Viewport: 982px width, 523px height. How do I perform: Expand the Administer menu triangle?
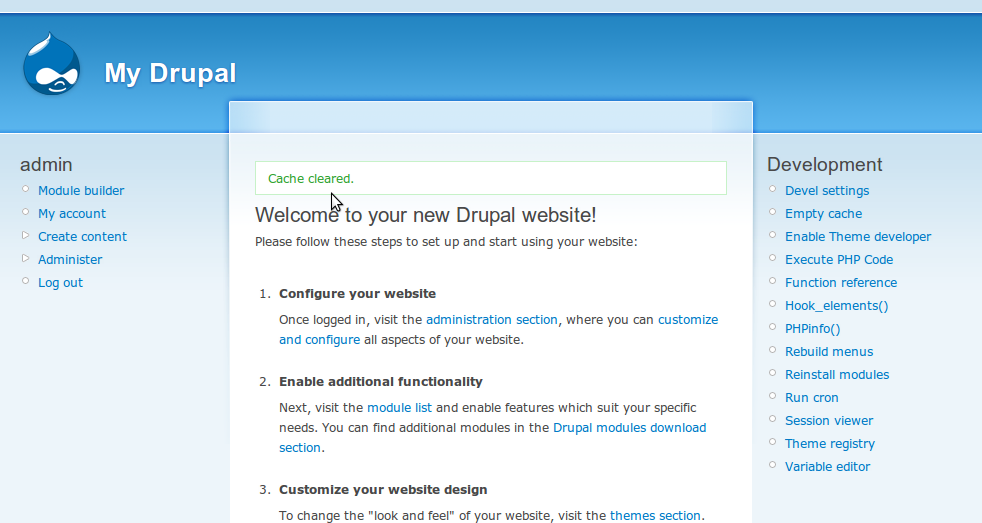pyautogui.click(x=26, y=258)
